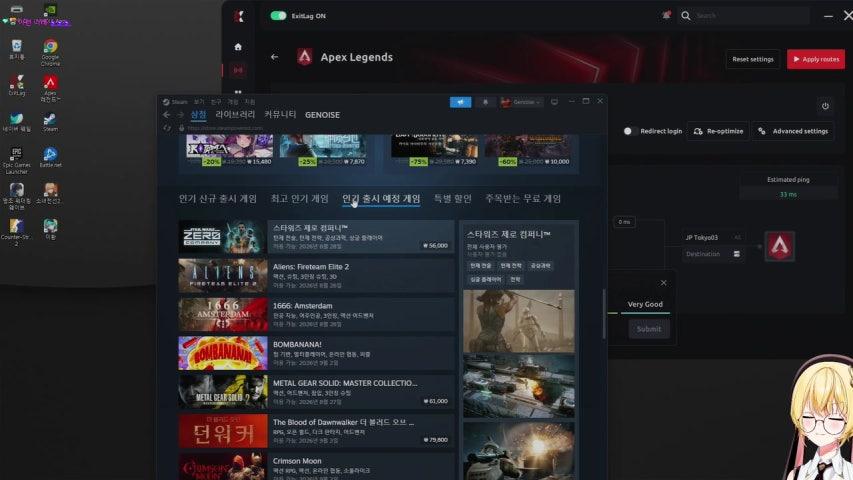This screenshot has height=480, width=853.
Task: Click the 0 ms latency label in route map
Action: point(624,222)
